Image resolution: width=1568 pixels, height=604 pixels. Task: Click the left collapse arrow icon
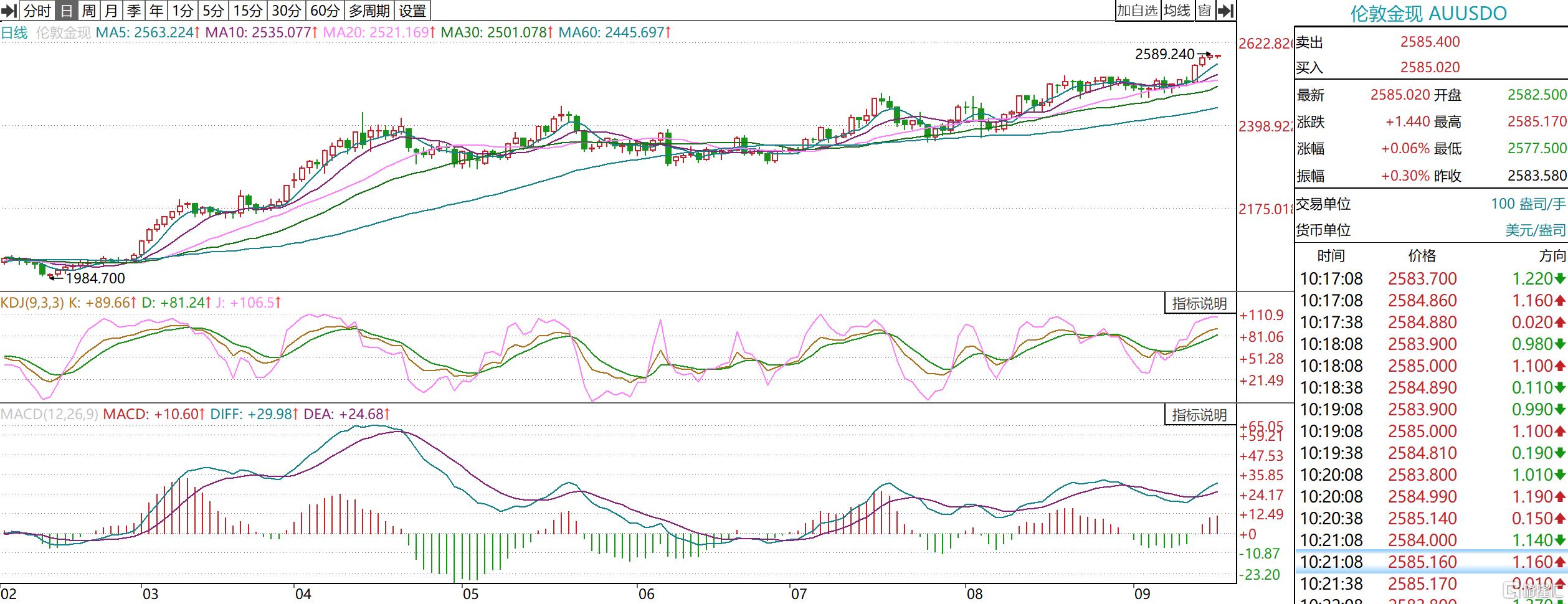pos(9,11)
